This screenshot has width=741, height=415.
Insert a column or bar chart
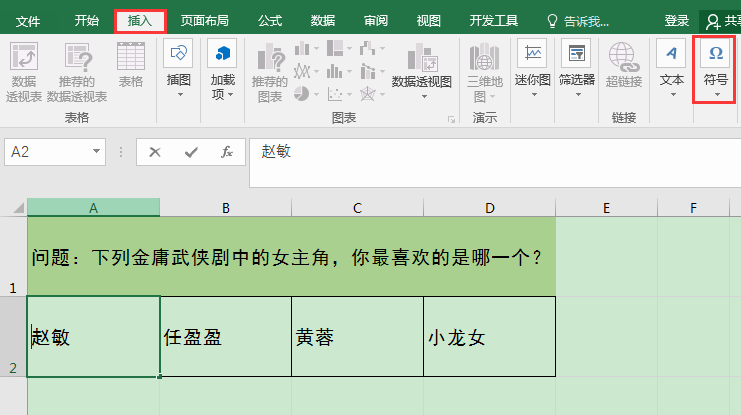[306, 48]
